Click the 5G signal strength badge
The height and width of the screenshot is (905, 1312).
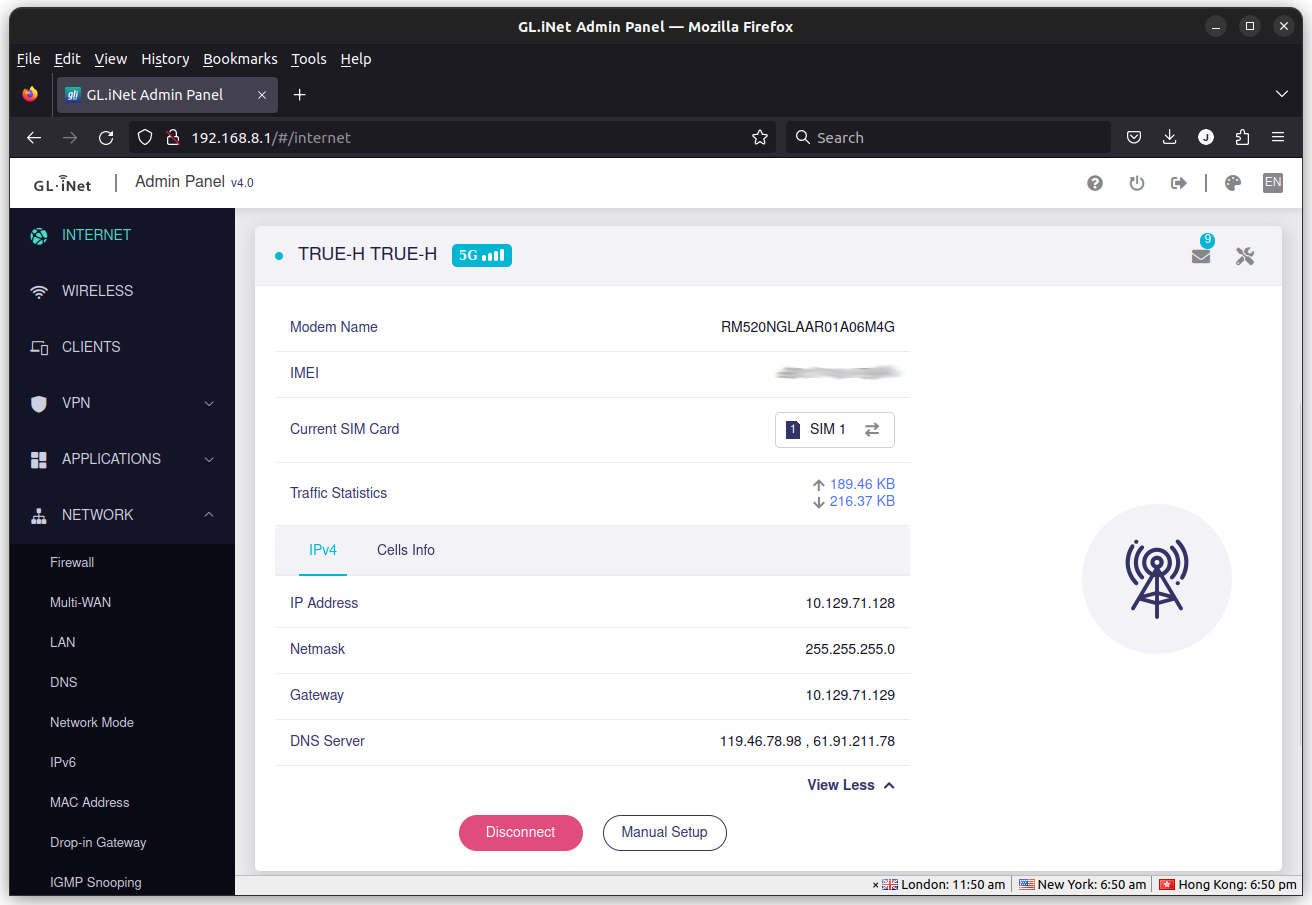click(482, 255)
